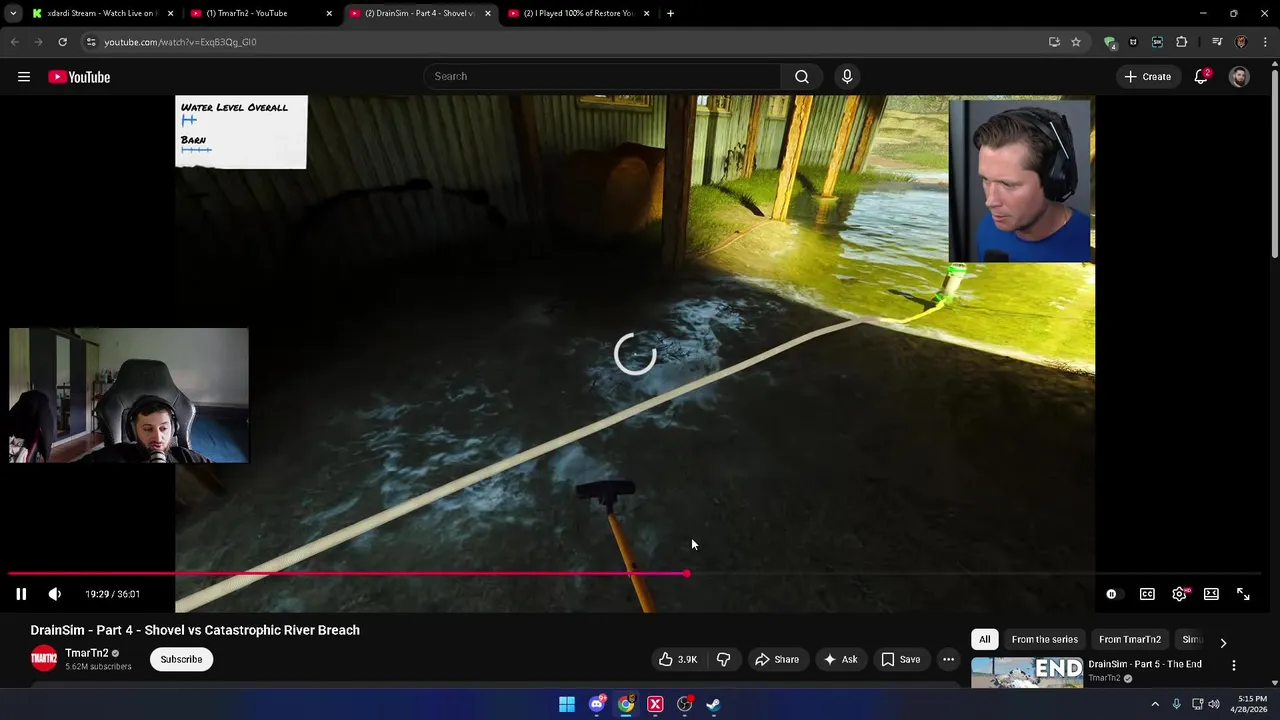Toggle closed captions on the player
This screenshot has width=1280, height=720.
pyautogui.click(x=1147, y=594)
